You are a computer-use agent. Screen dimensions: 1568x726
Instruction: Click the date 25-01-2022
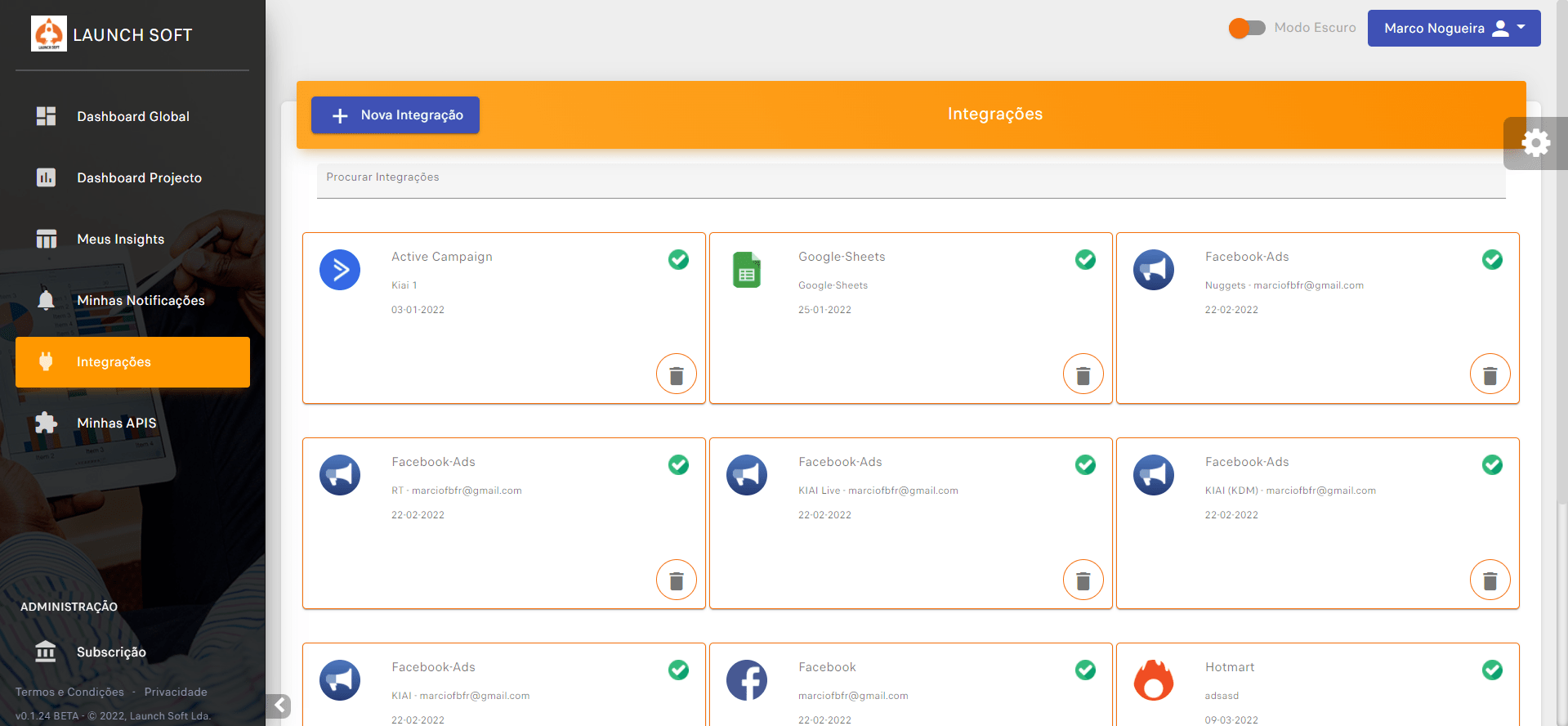click(824, 310)
